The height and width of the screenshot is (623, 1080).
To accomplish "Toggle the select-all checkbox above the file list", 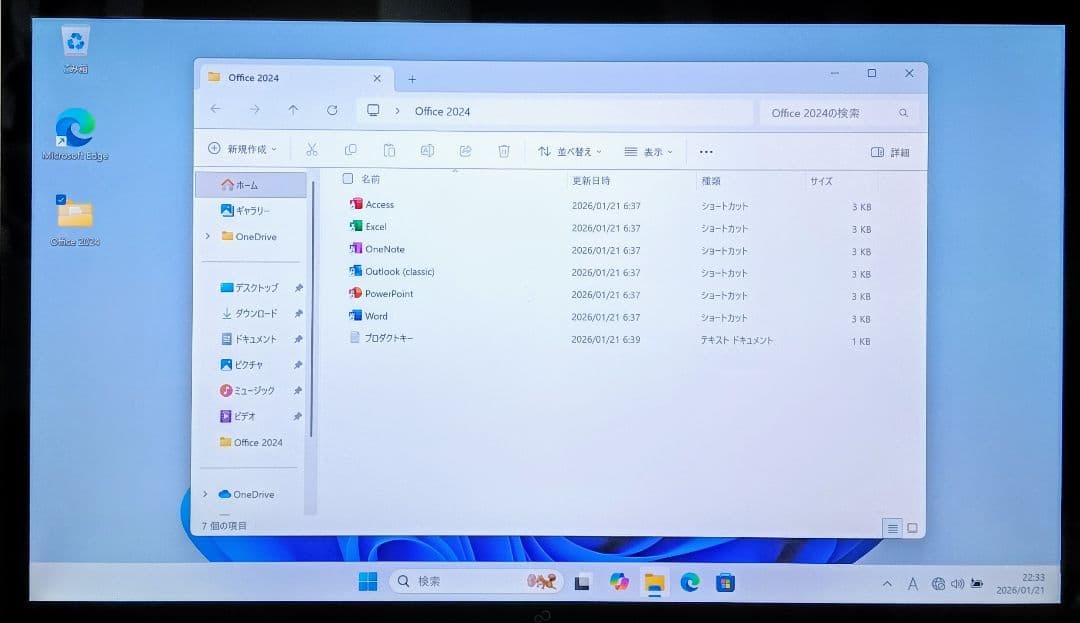I will tap(347, 178).
